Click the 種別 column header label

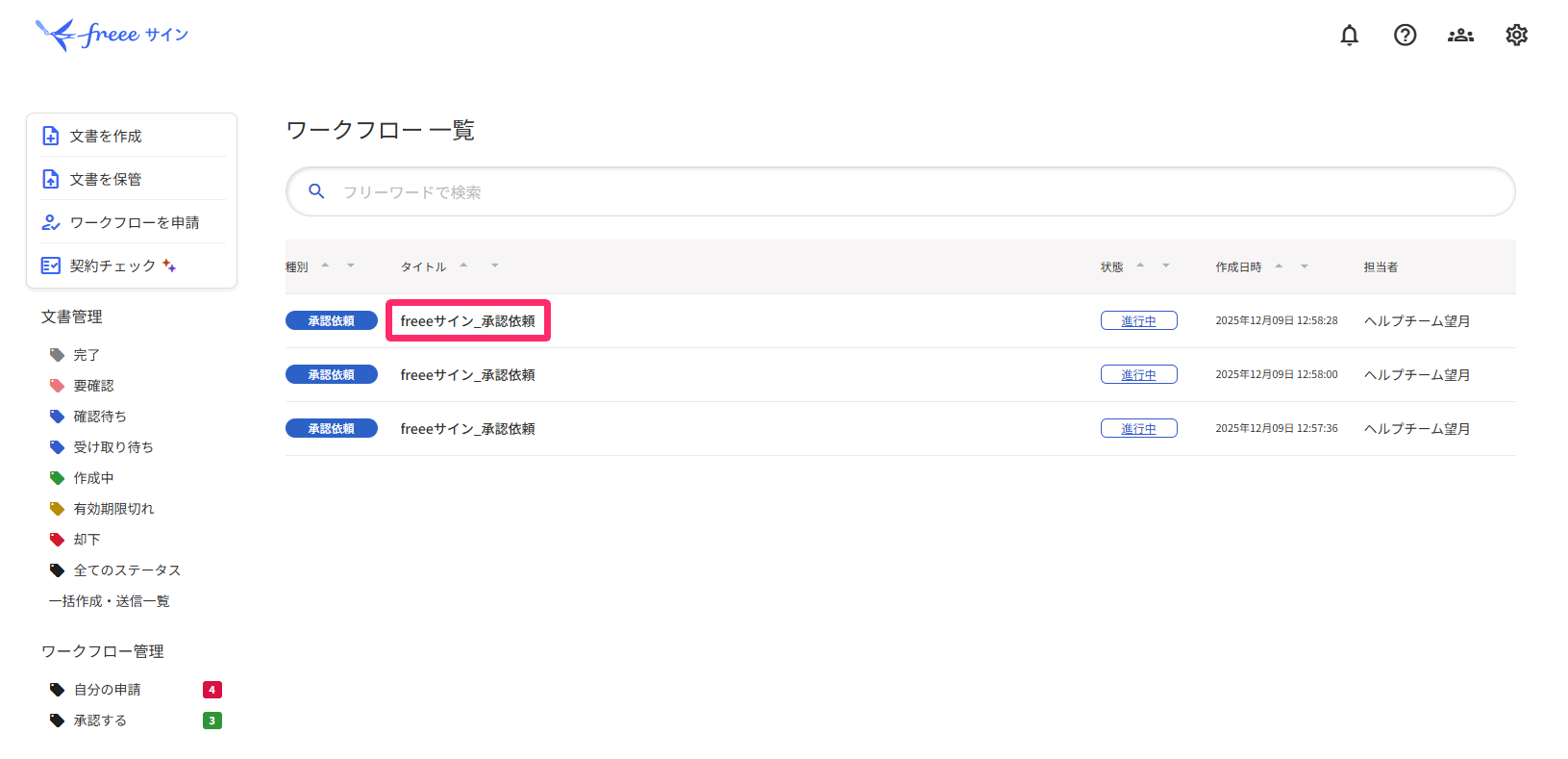click(297, 267)
